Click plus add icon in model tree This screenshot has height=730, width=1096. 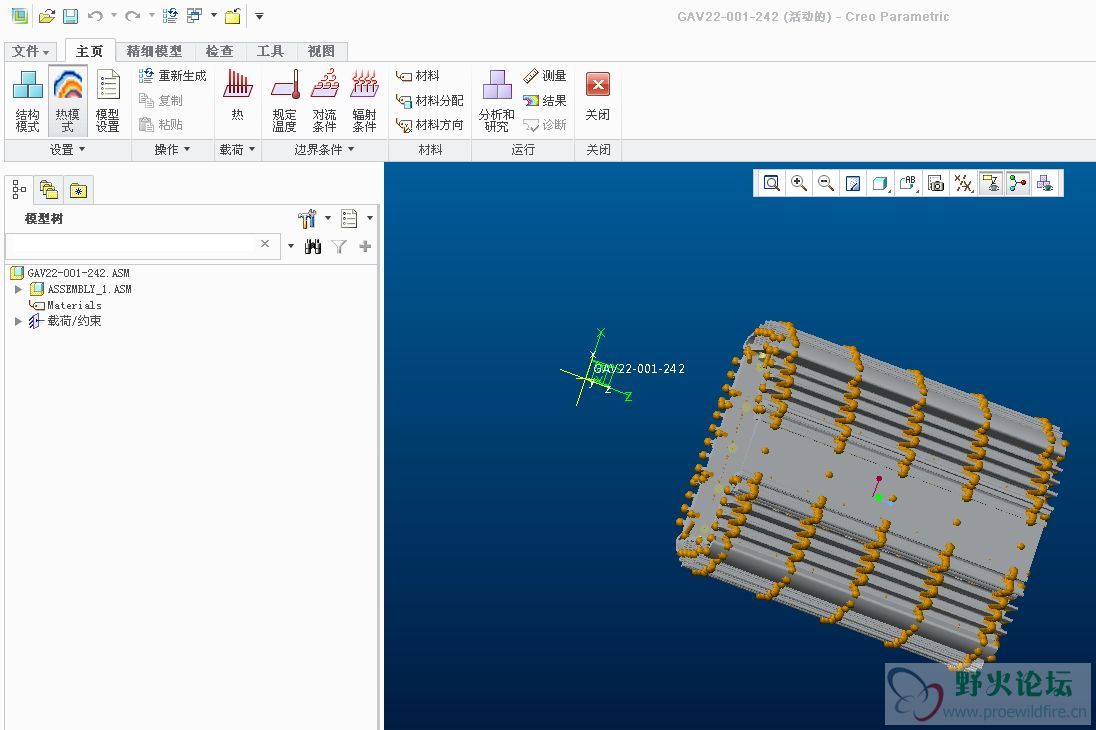(x=365, y=246)
